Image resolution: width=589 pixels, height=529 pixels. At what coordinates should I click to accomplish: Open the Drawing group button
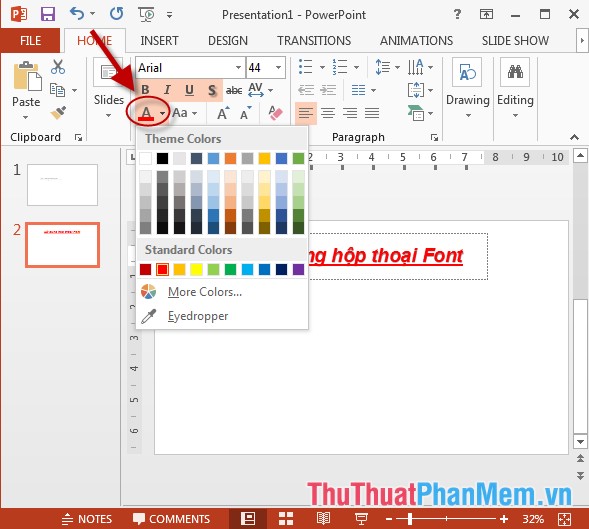(467, 88)
